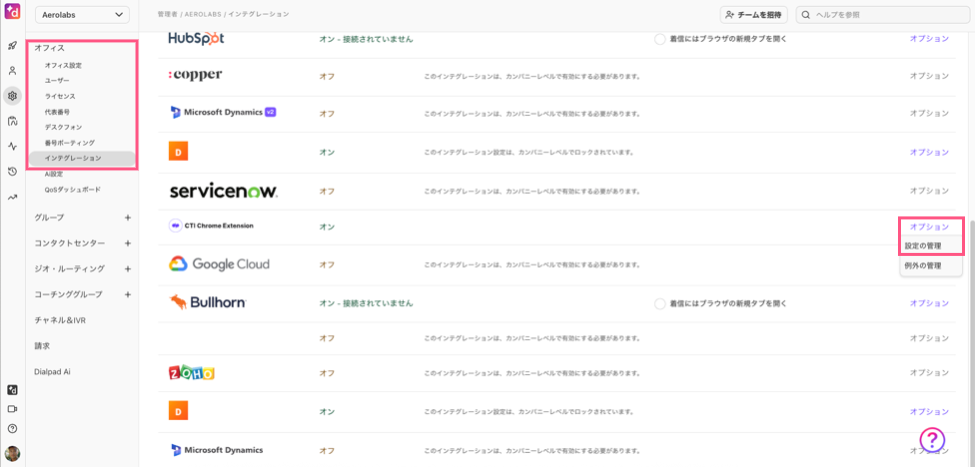Click the CTI Chrome Extension logo

[x=211, y=226]
